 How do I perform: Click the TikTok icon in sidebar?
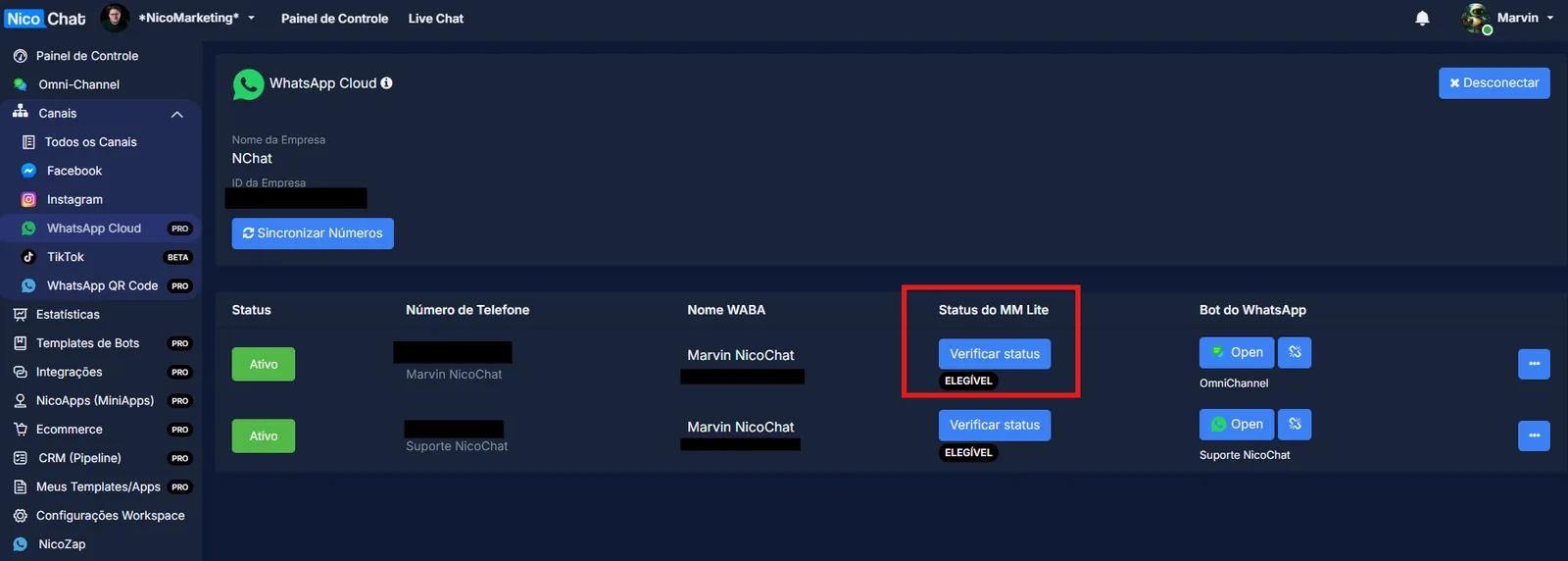coord(28,257)
